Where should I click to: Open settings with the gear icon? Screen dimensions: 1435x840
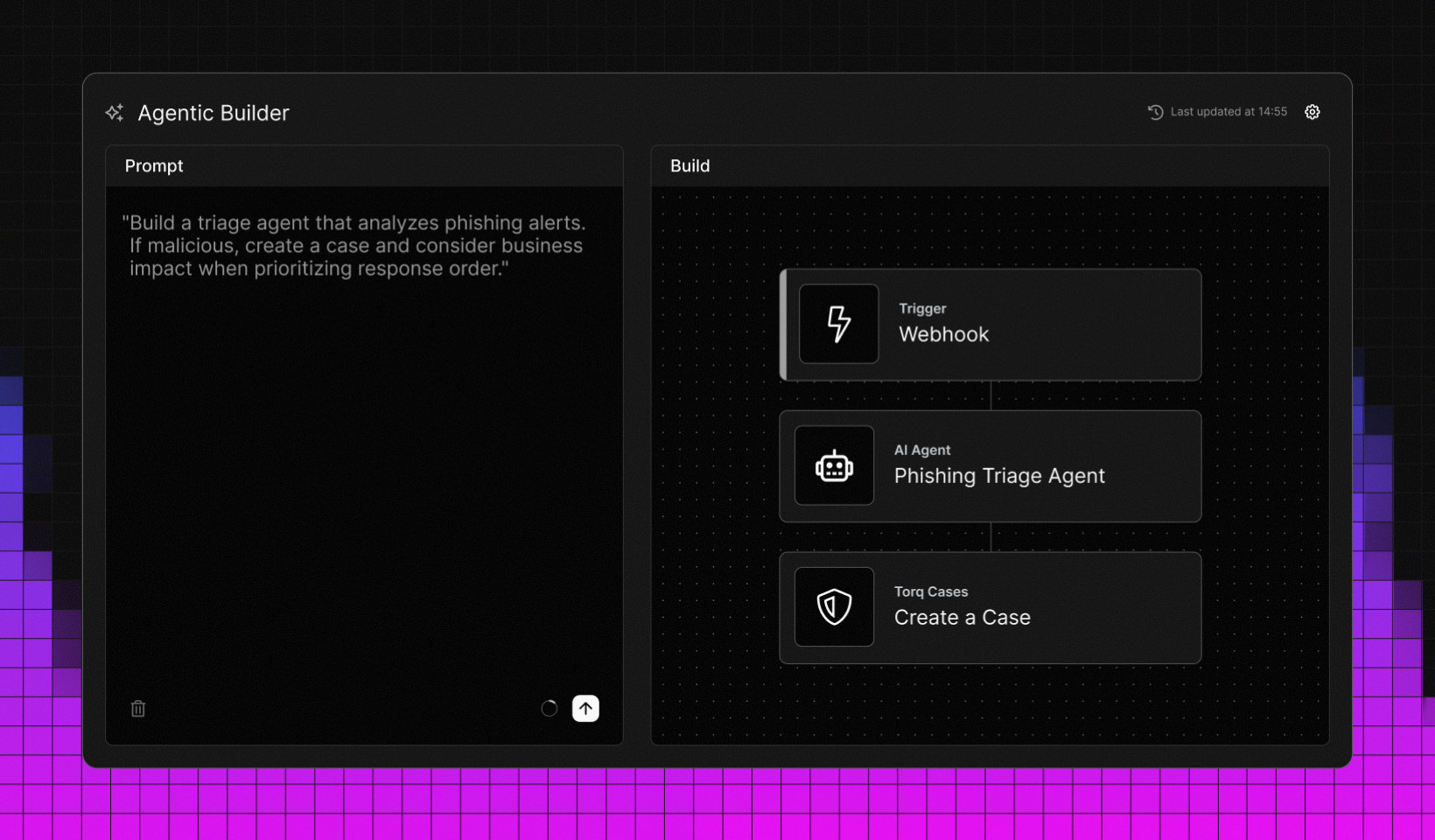1312,112
